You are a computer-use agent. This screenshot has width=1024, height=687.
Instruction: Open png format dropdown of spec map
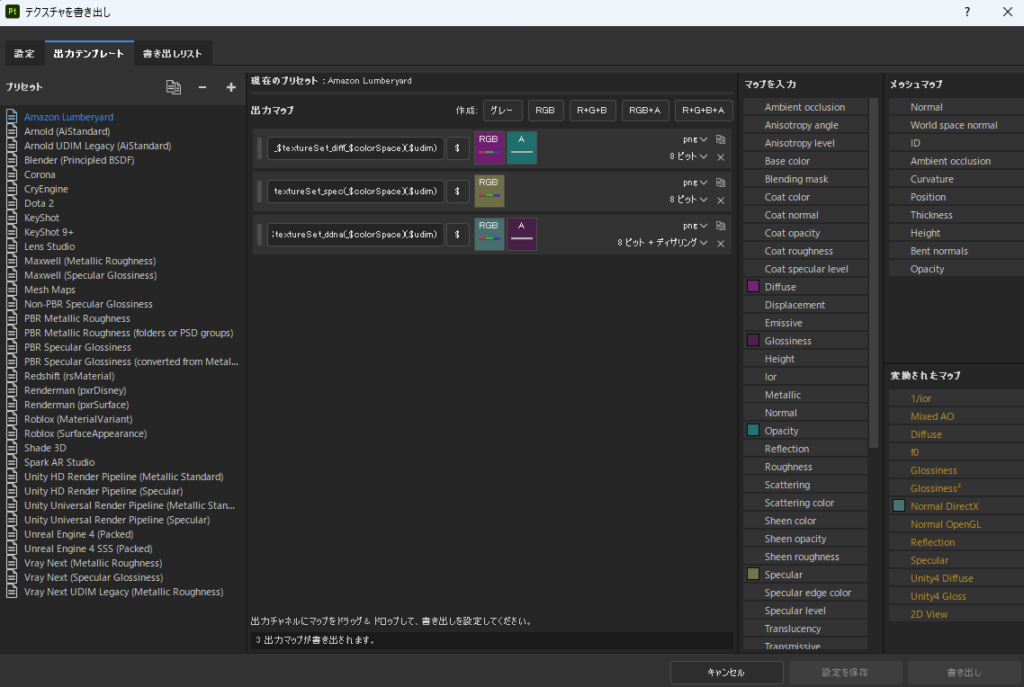click(x=695, y=182)
